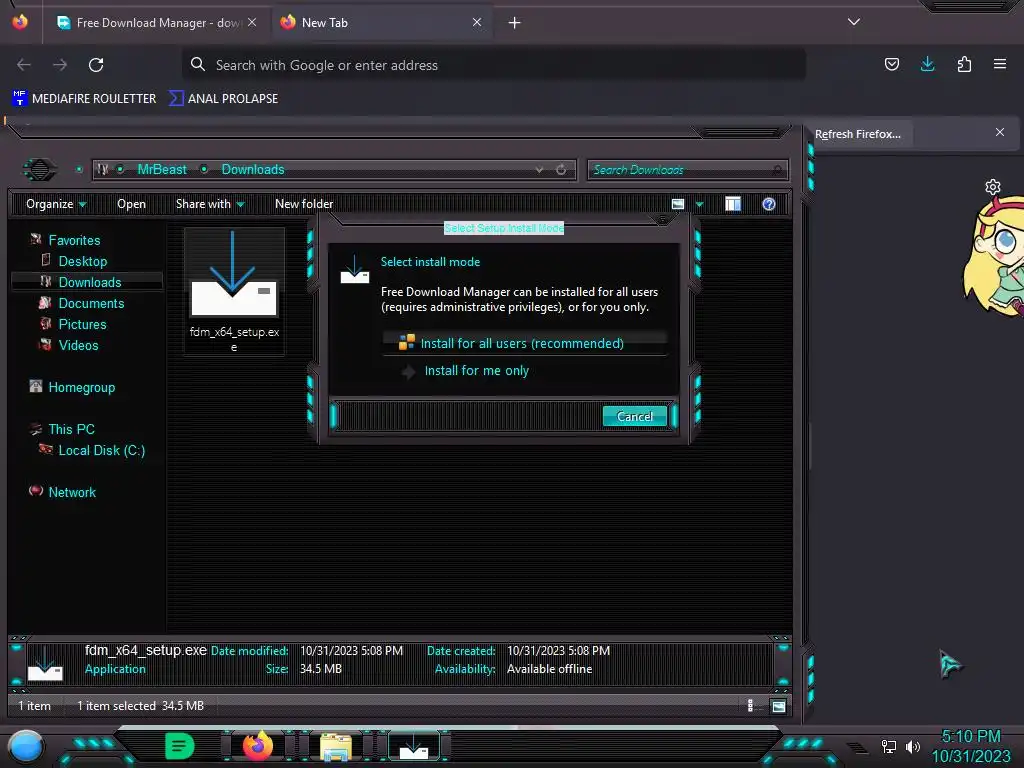Open new tab personalize gear icon
This screenshot has width=1024, height=768.
[993, 187]
